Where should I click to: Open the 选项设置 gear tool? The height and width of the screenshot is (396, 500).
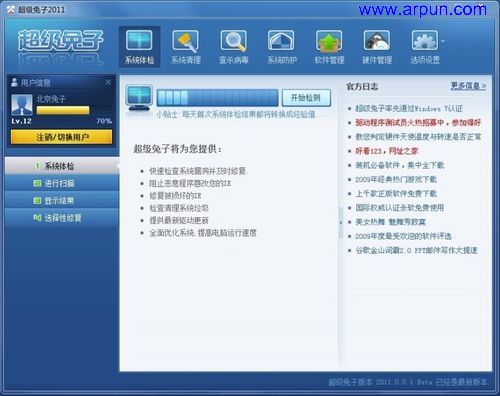[x=425, y=47]
